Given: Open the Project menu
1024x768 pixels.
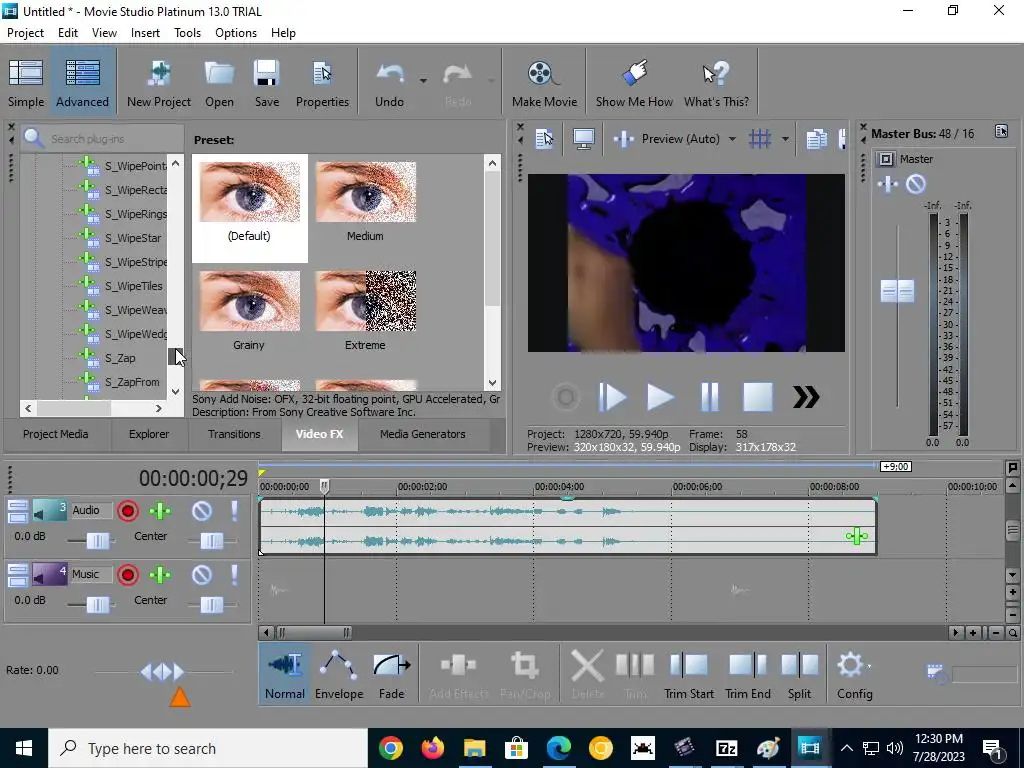Looking at the screenshot, I should [25, 33].
